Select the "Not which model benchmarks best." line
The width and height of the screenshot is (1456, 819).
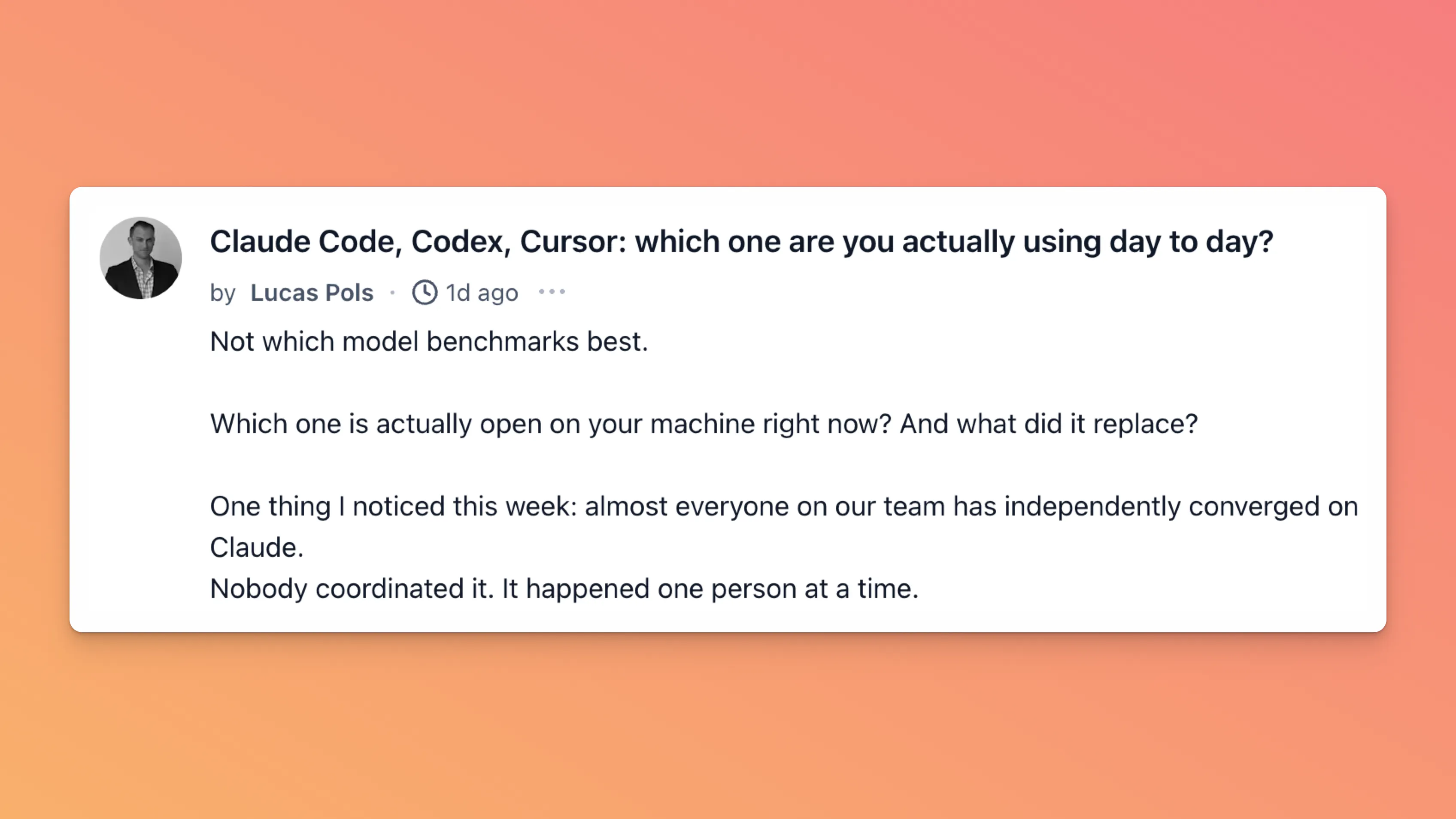coord(429,341)
